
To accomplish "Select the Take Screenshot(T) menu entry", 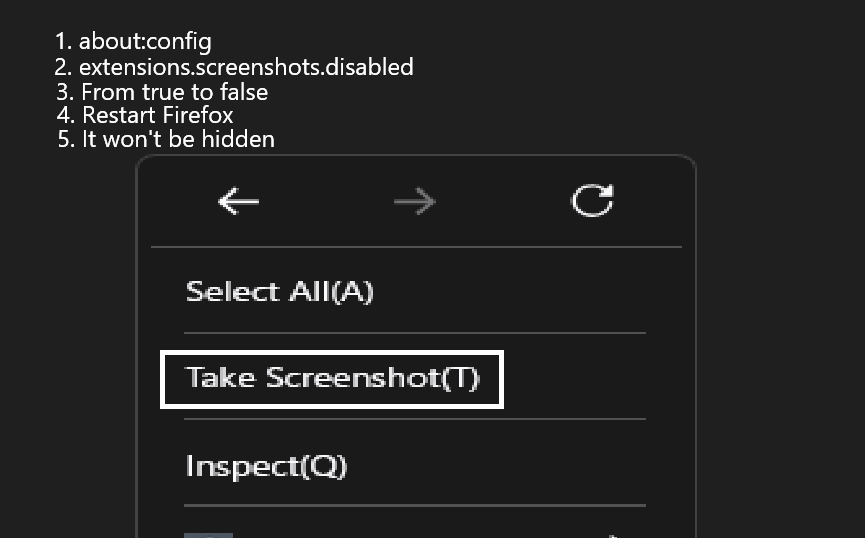I will (x=332, y=378).
